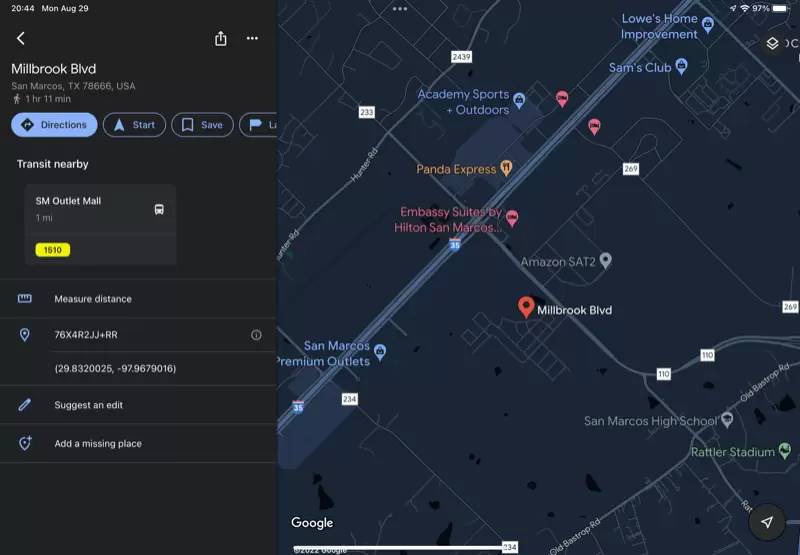Open the map layers icon
800x555 pixels.
click(772, 44)
